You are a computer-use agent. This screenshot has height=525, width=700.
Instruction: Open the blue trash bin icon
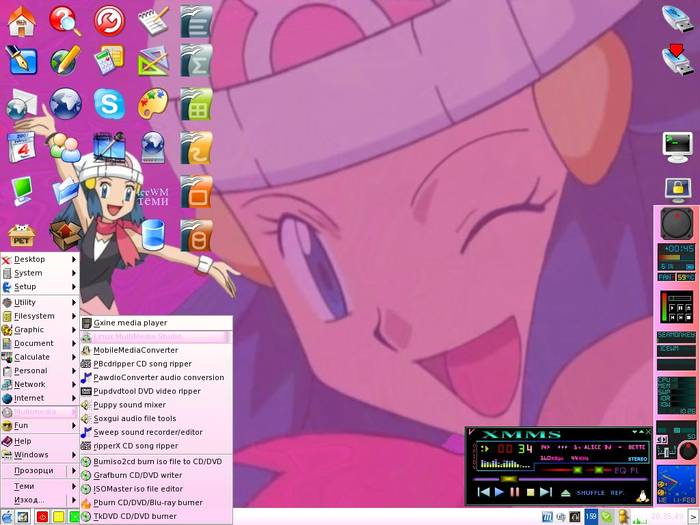pyautogui.click(x=153, y=234)
